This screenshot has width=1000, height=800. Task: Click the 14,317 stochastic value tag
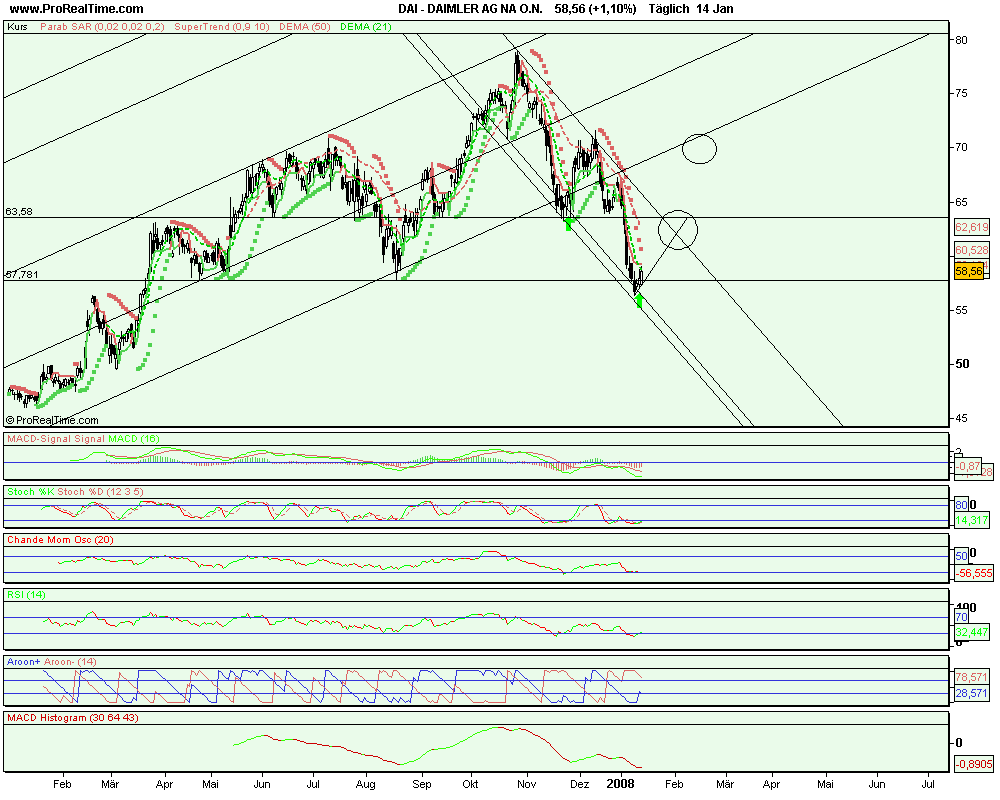(x=971, y=521)
